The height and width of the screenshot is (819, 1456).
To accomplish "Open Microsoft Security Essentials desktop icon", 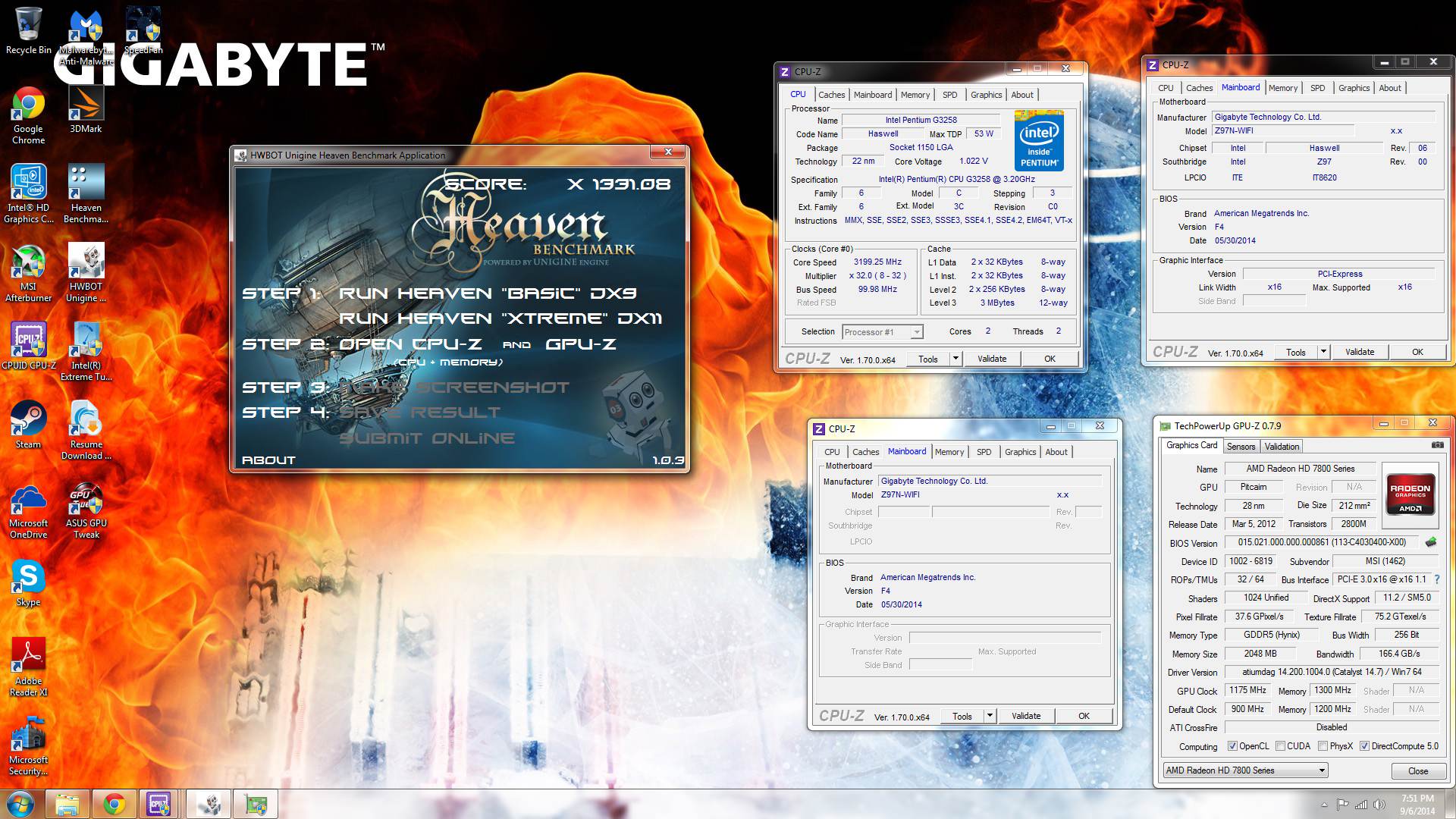I will pos(29,746).
